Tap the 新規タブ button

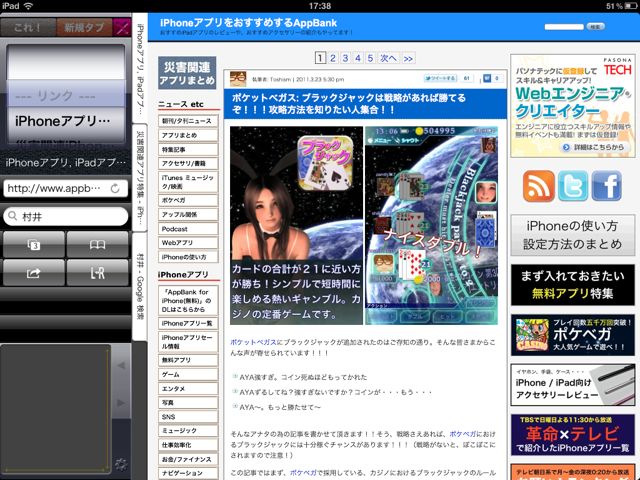point(84,28)
